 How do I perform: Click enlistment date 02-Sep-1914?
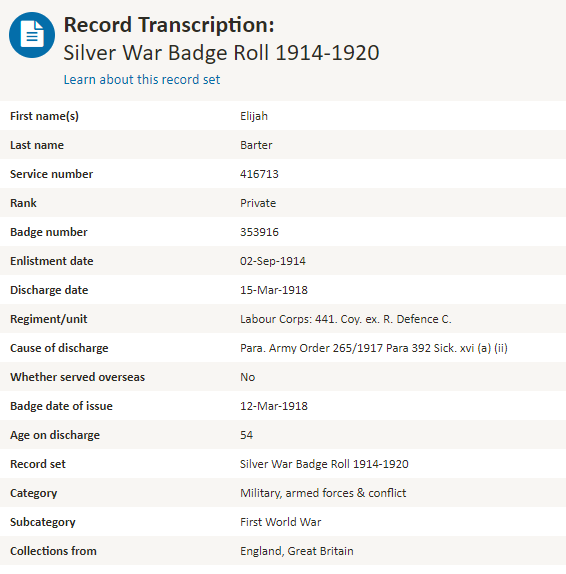coord(273,261)
